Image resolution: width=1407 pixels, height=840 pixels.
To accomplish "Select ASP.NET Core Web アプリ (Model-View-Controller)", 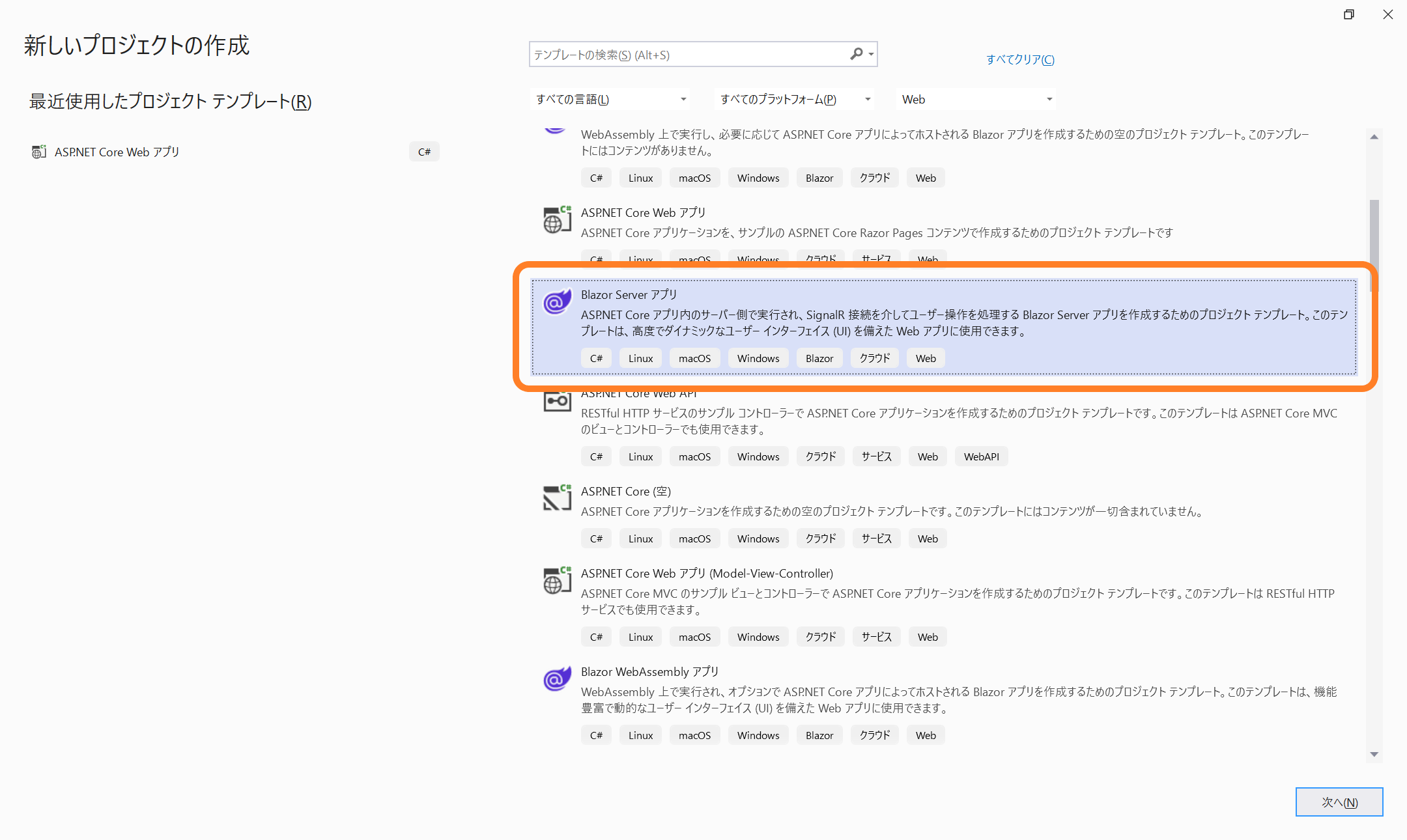I will 707,574.
